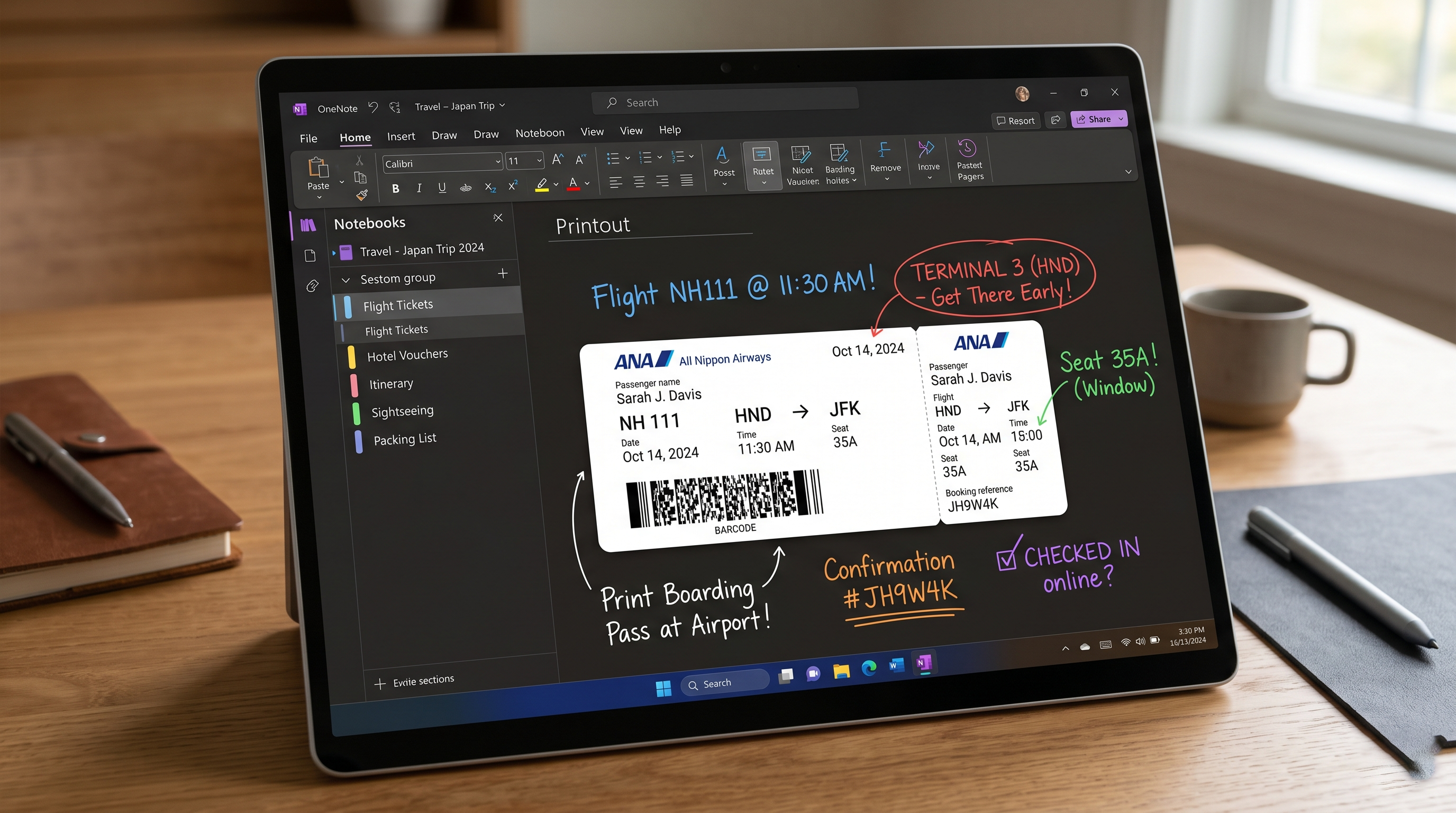Click the Printout page title

593,225
